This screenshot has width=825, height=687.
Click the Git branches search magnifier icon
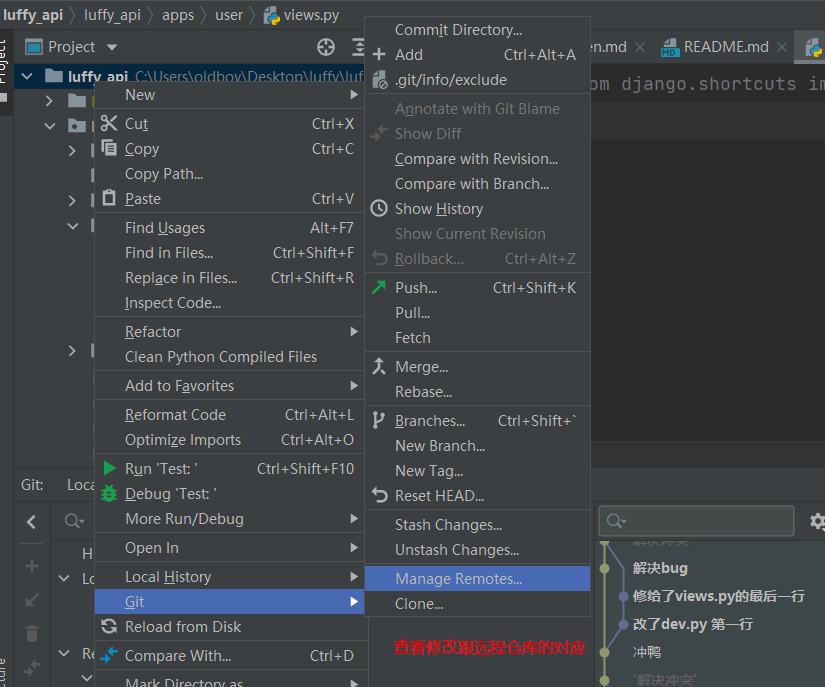[x=73, y=521]
